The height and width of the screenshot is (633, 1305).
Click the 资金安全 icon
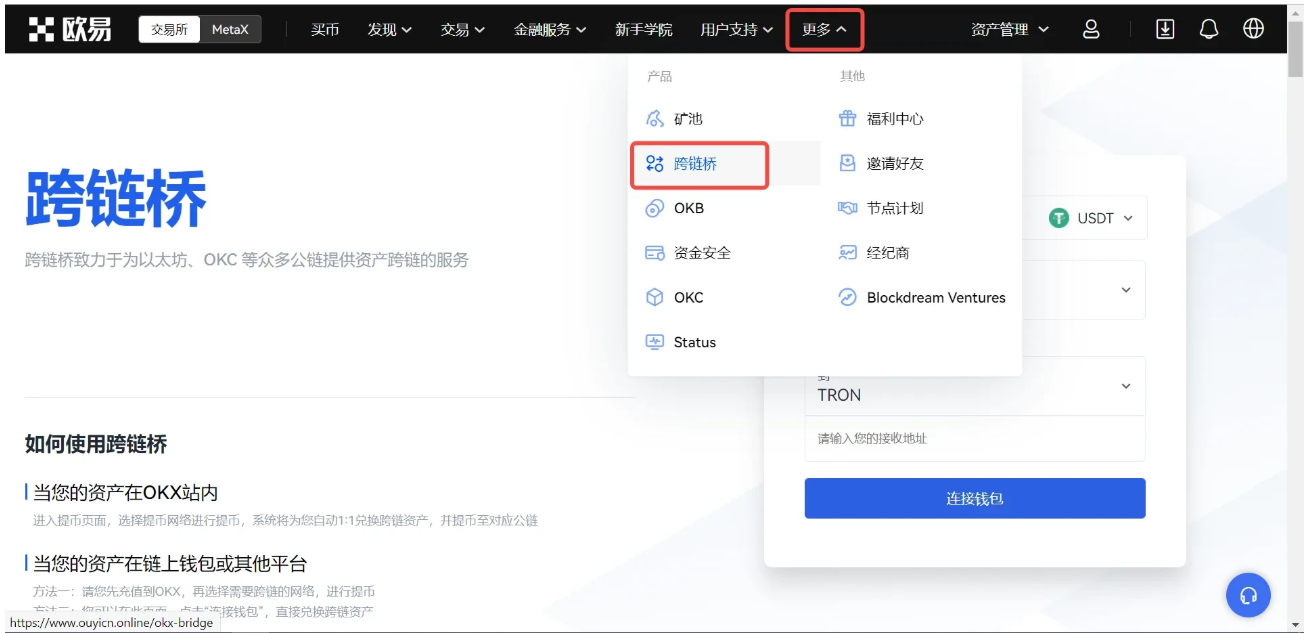coord(655,253)
